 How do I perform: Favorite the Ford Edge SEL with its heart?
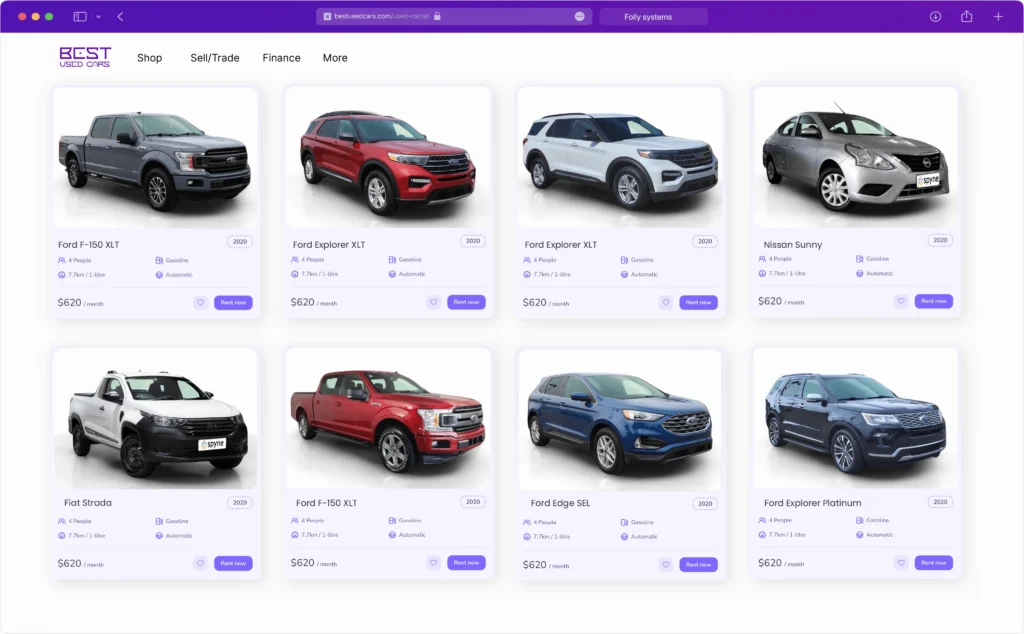(x=665, y=564)
